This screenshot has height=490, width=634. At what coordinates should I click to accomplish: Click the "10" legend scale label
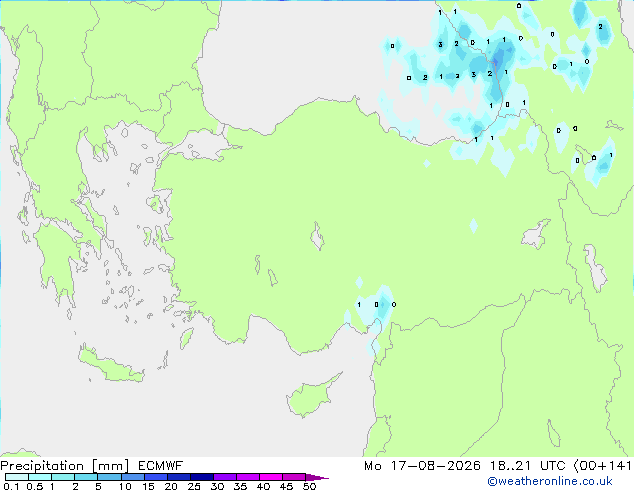[x=125, y=486]
